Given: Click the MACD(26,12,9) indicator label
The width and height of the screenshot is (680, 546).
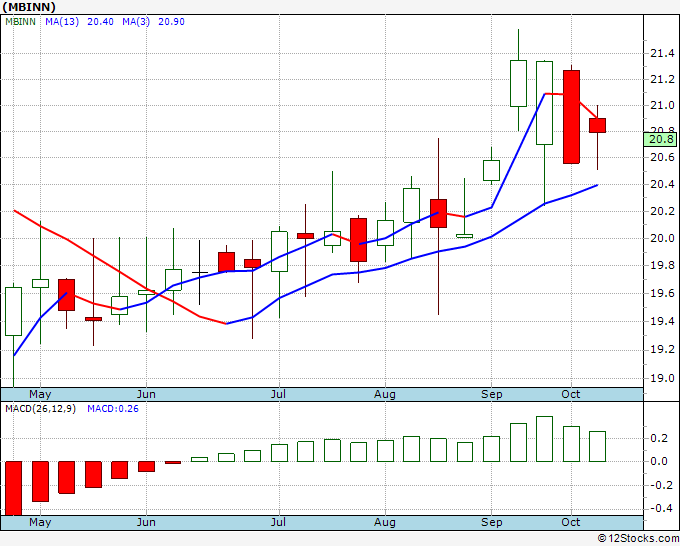Looking at the screenshot, I should 40,409.
